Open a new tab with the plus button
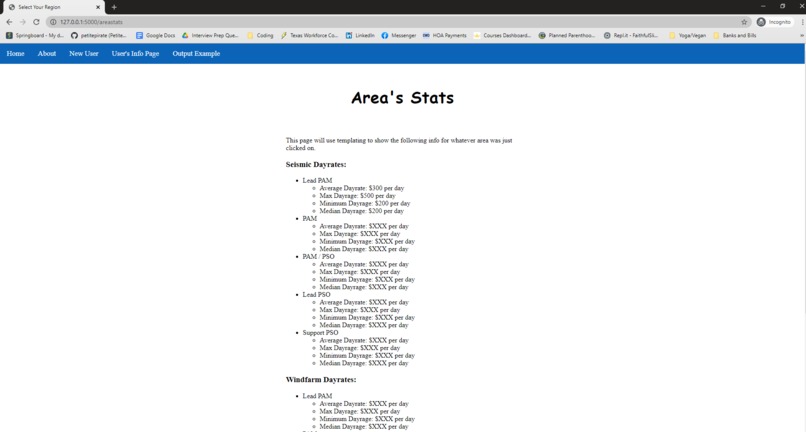Image resolution: width=806 pixels, height=432 pixels. click(x=114, y=7)
